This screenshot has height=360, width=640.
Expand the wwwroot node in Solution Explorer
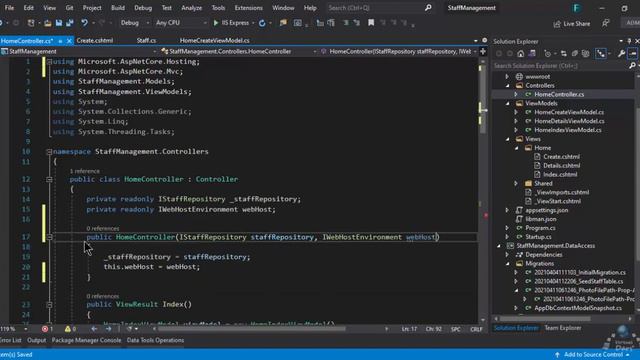pyautogui.click(x=507, y=77)
